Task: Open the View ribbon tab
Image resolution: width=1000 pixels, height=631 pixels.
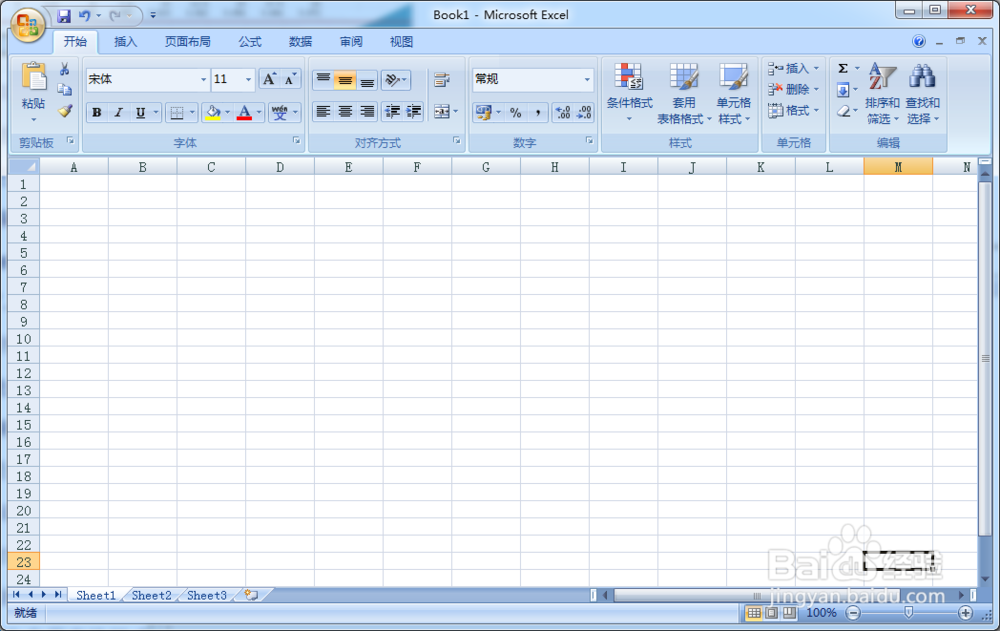Action: click(401, 41)
